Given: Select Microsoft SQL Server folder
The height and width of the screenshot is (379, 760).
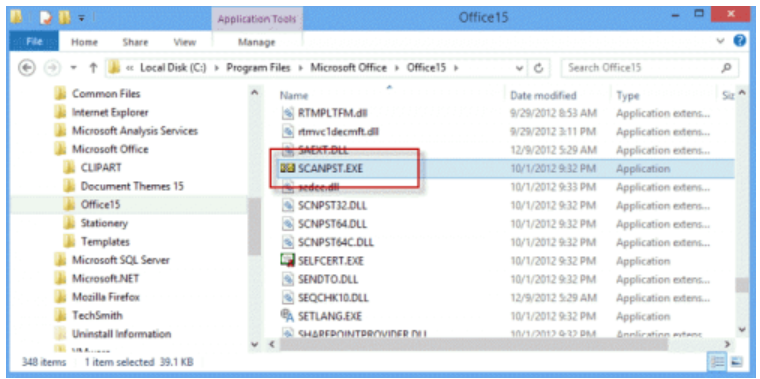Looking at the screenshot, I should pos(121,260).
